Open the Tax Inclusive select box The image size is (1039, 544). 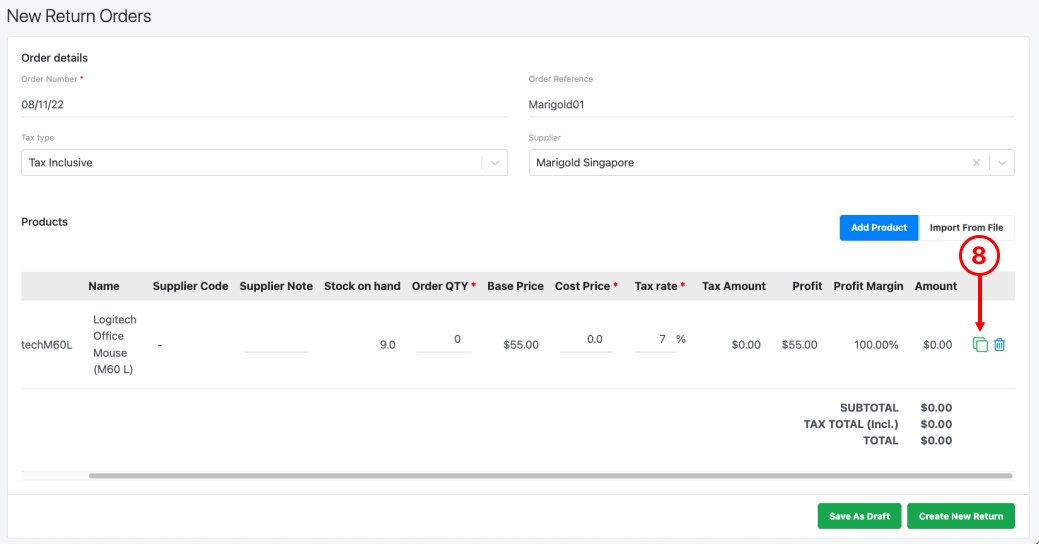264,162
